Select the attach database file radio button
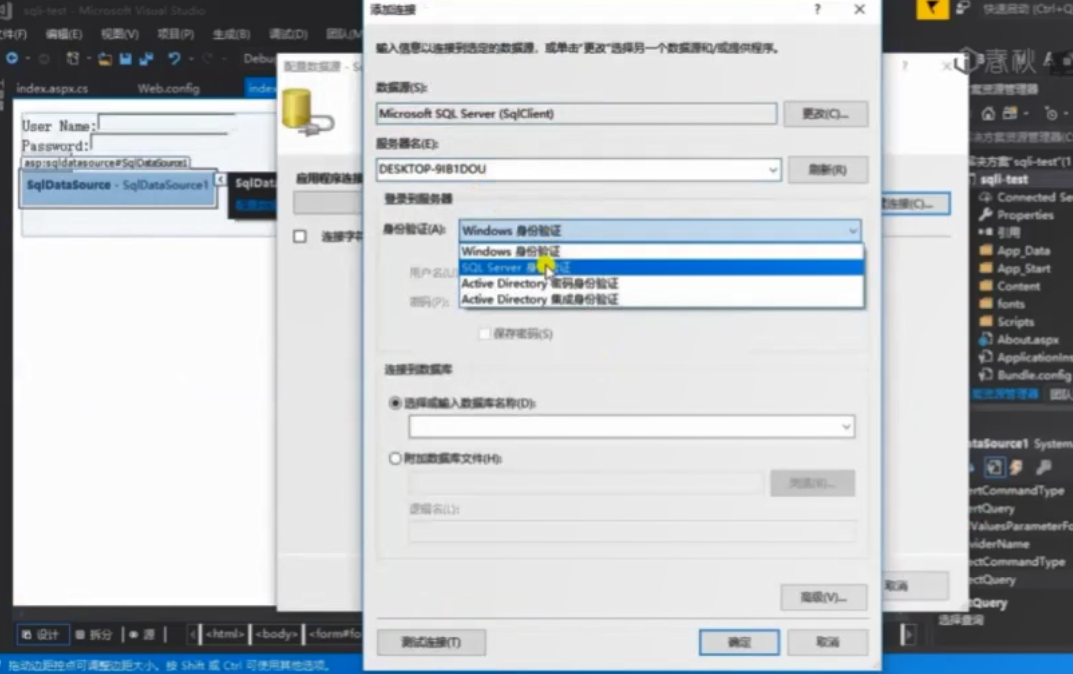 [x=395, y=458]
